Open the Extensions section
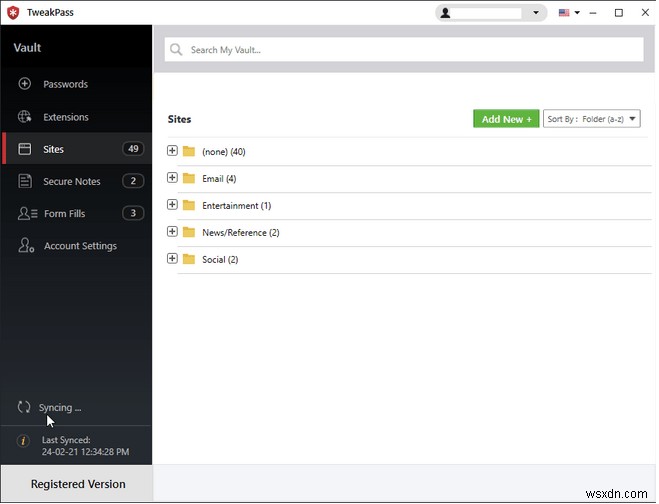The width and height of the screenshot is (659, 504). [76, 116]
